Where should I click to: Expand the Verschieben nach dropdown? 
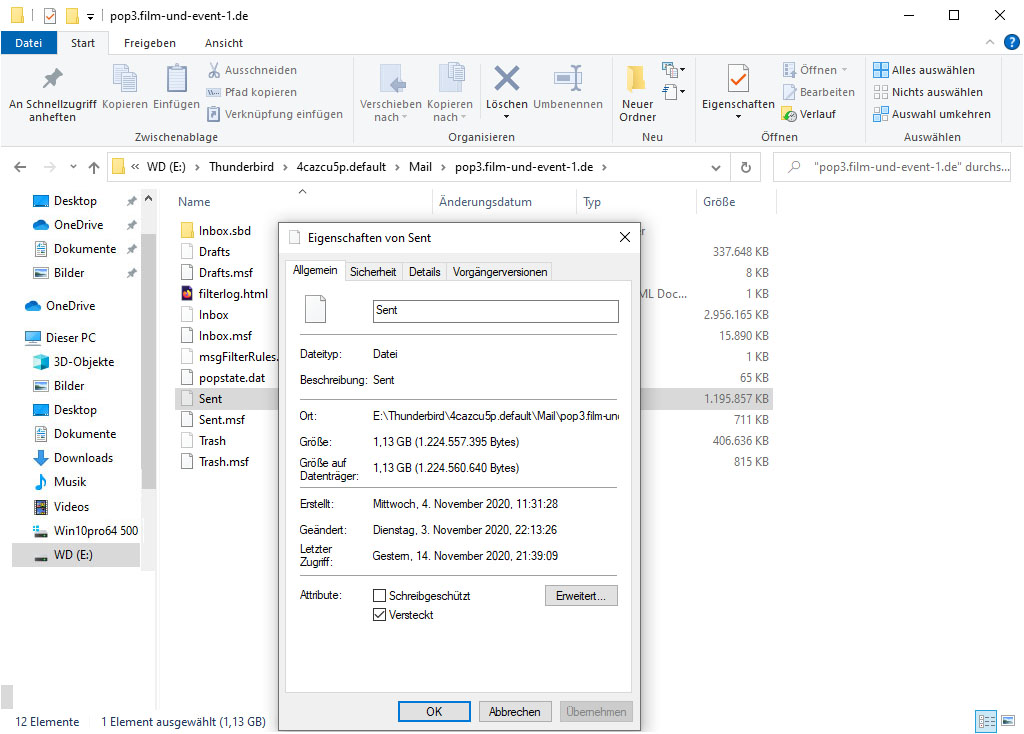(x=391, y=117)
